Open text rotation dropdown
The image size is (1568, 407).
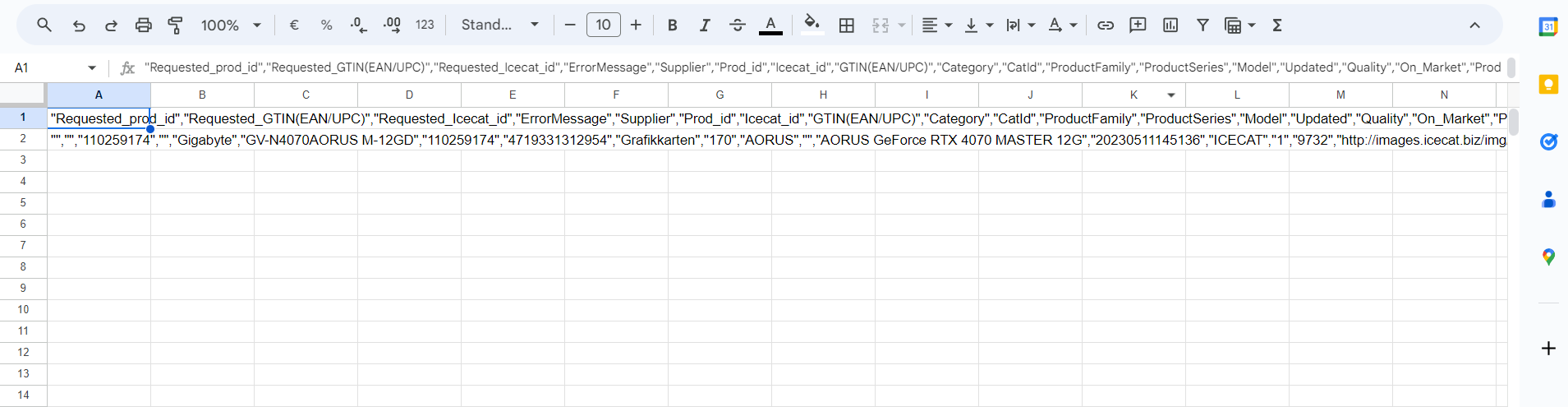(1062, 25)
